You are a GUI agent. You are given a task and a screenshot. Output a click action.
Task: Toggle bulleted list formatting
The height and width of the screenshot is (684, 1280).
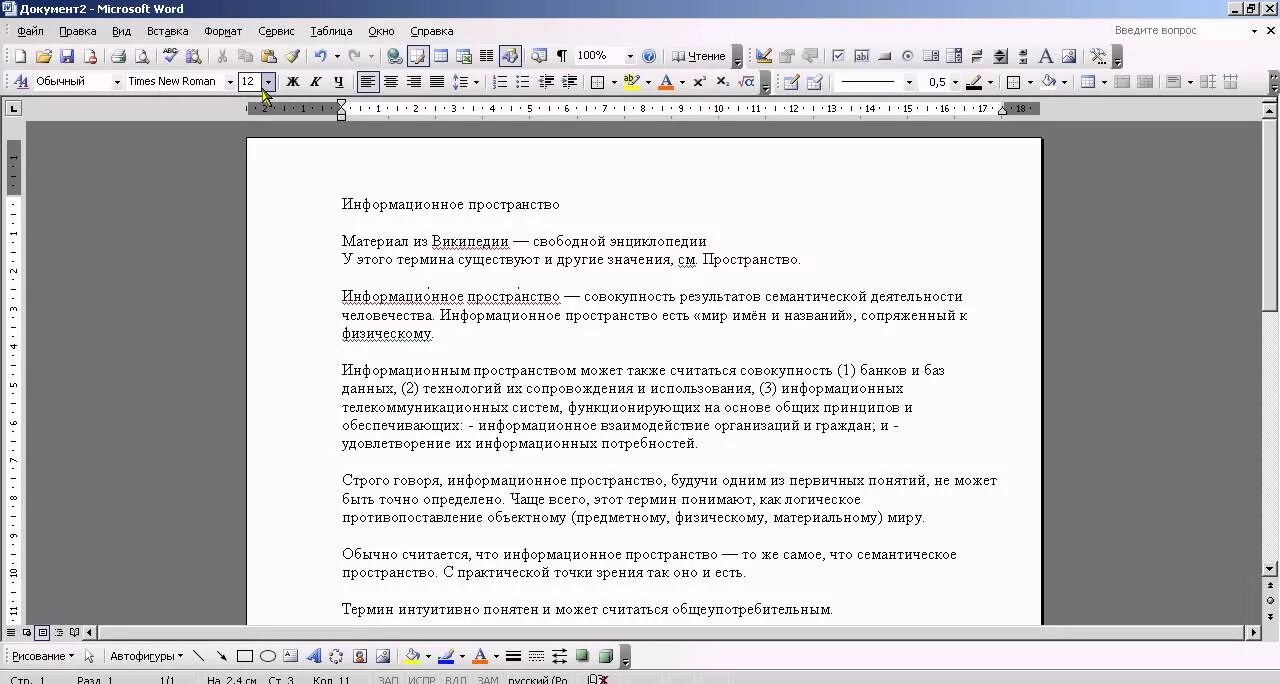pyautogui.click(x=522, y=82)
